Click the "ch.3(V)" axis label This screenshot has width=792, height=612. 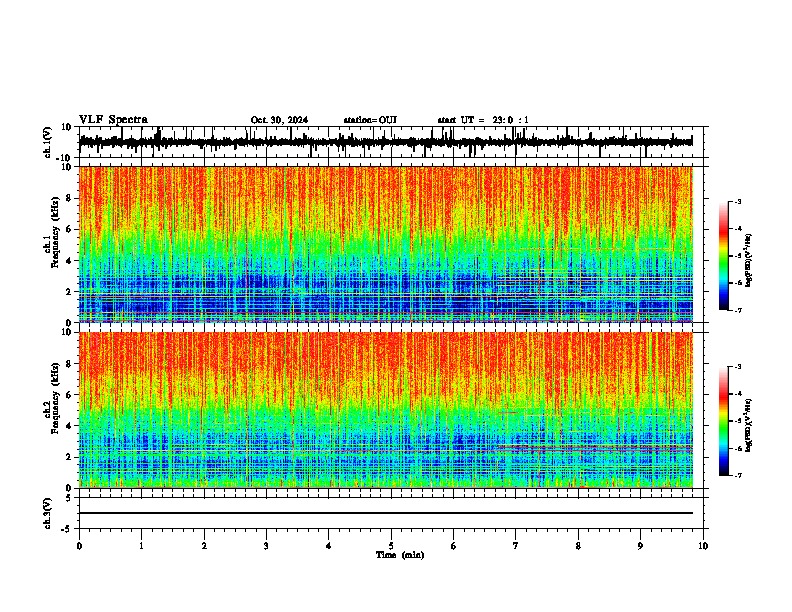pyautogui.click(x=48, y=513)
